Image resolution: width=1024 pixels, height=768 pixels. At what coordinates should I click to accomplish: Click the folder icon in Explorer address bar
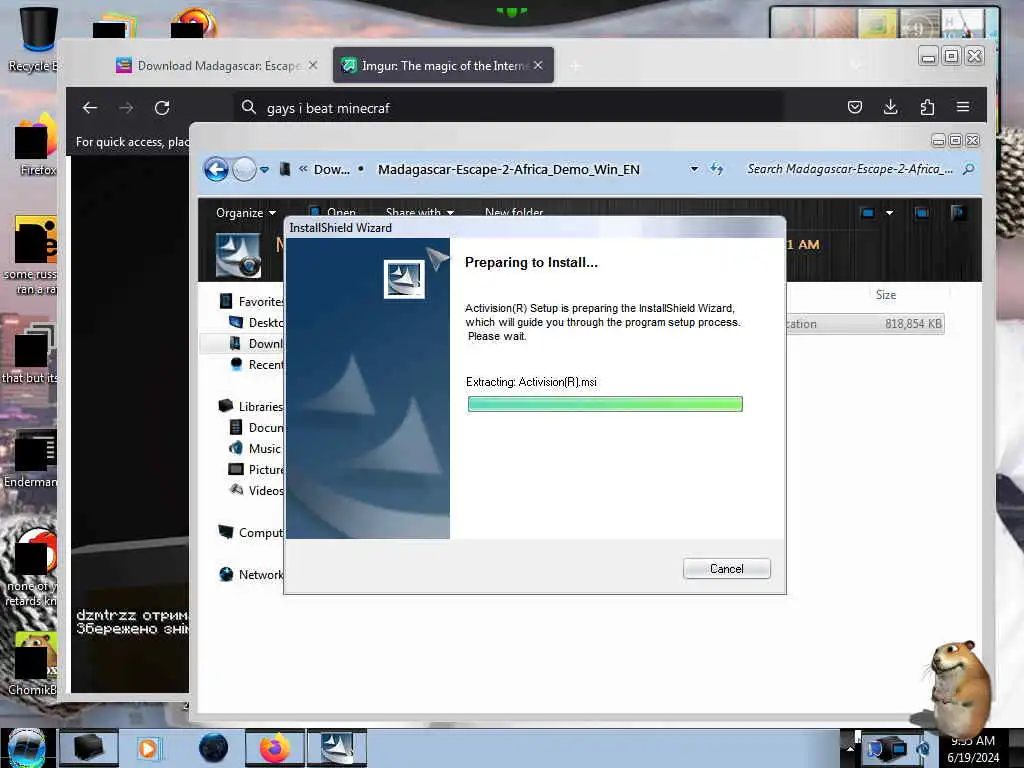click(x=285, y=169)
